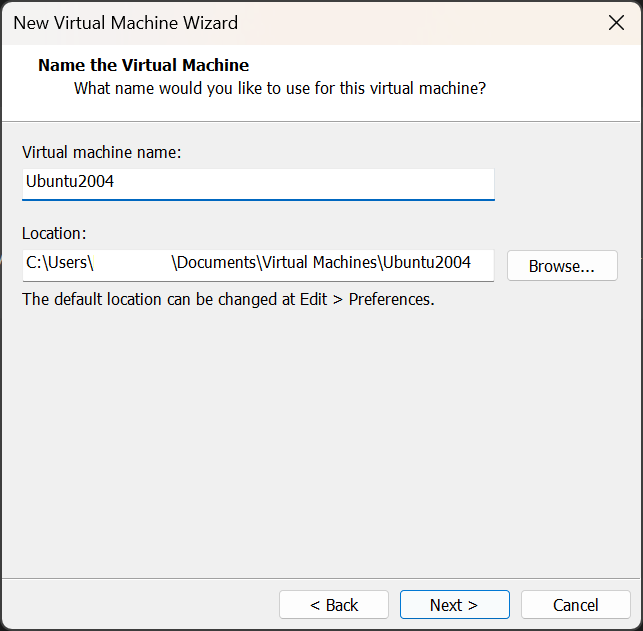Proceed with the Next > button

(454, 605)
